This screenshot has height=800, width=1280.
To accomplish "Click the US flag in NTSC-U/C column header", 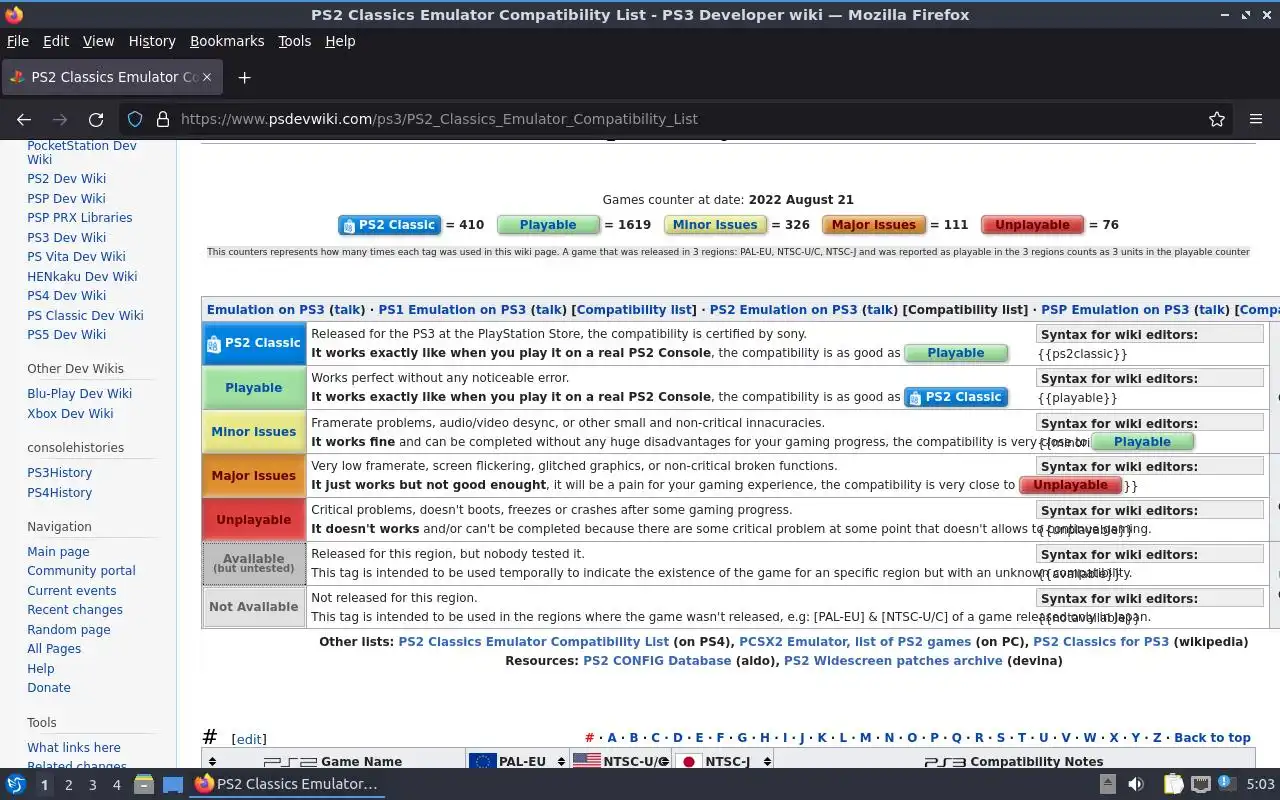I will click(587, 761).
